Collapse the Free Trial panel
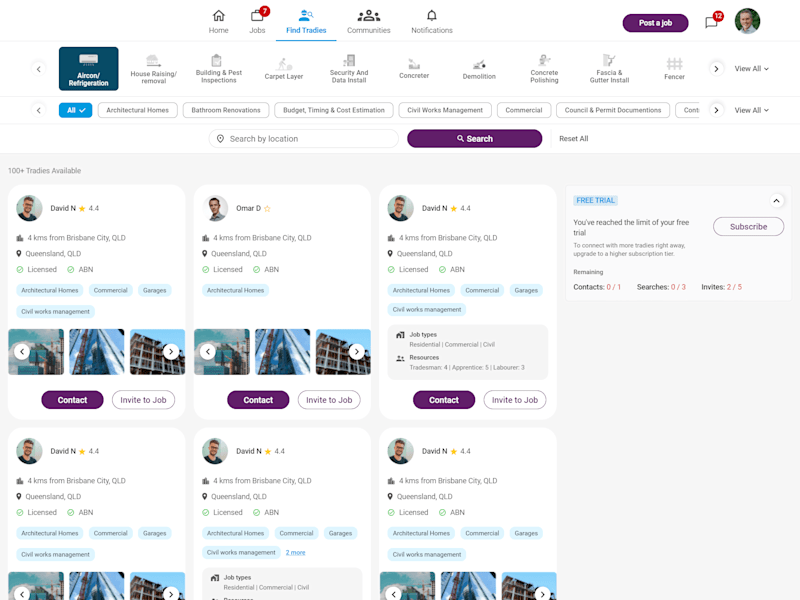This screenshot has width=800, height=600. (x=776, y=201)
